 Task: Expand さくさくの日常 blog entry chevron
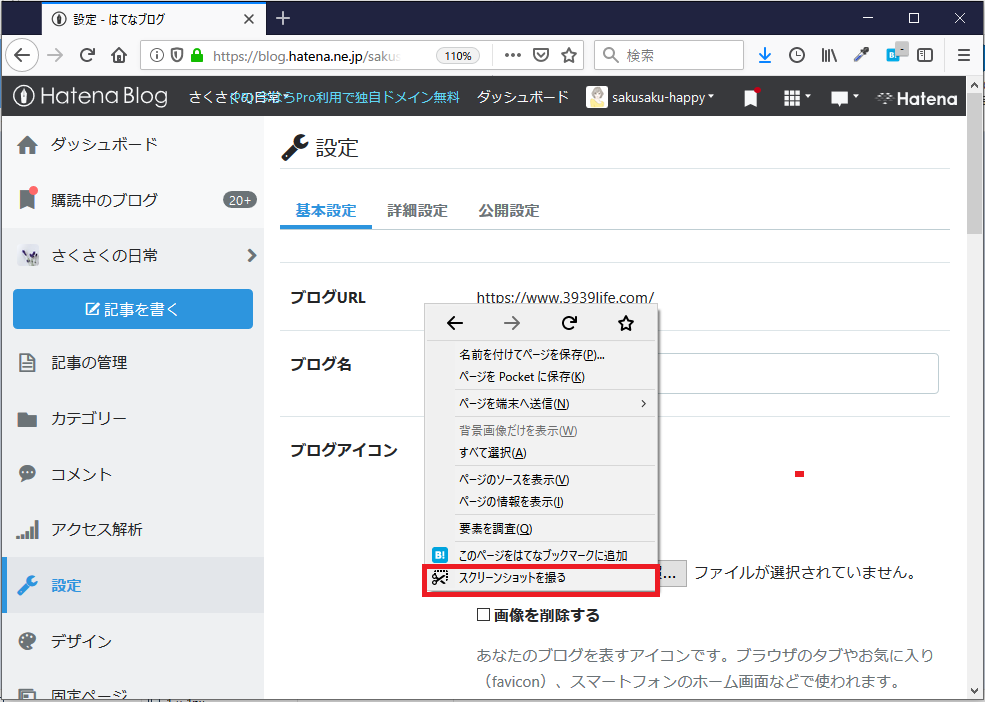point(250,255)
